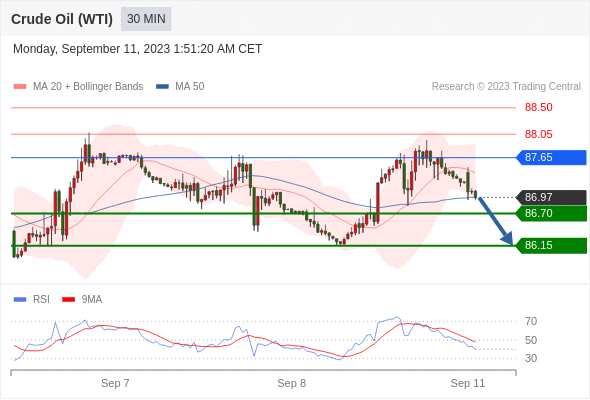Click the chart timestamp text

[x=137, y=49]
